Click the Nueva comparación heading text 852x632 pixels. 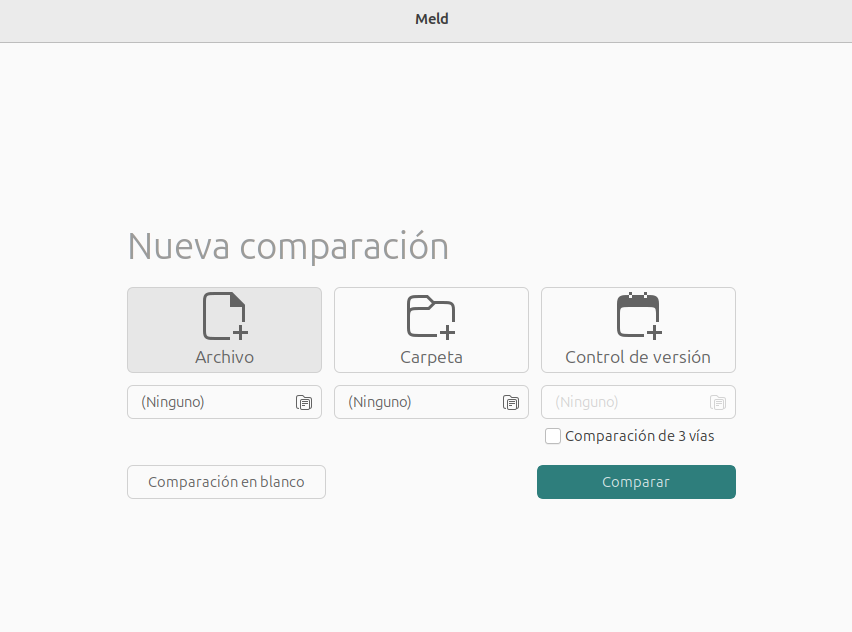[288, 247]
